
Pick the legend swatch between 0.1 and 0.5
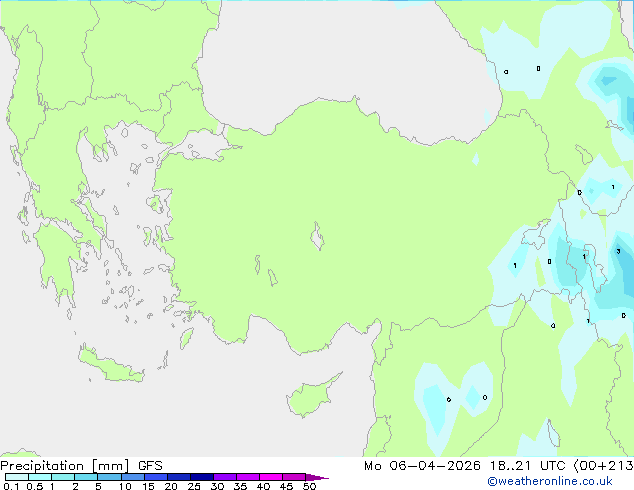[17, 477]
